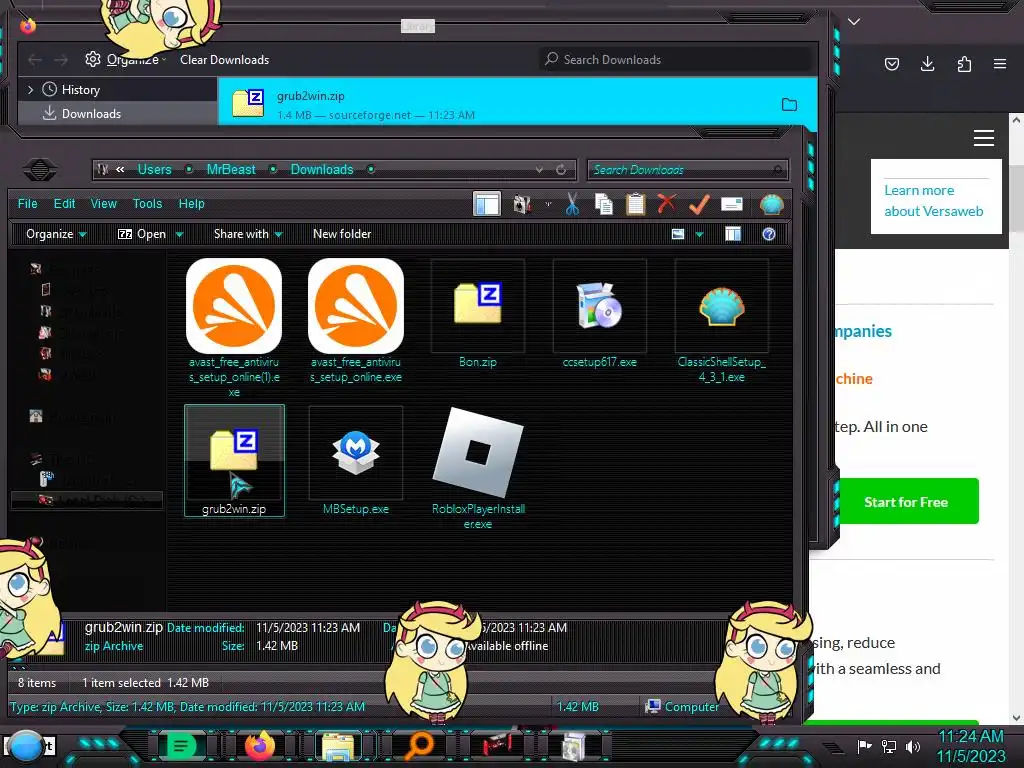The width and height of the screenshot is (1024, 768).
Task: Select Downloads in the Library sidebar
Action: [x=118, y=114]
